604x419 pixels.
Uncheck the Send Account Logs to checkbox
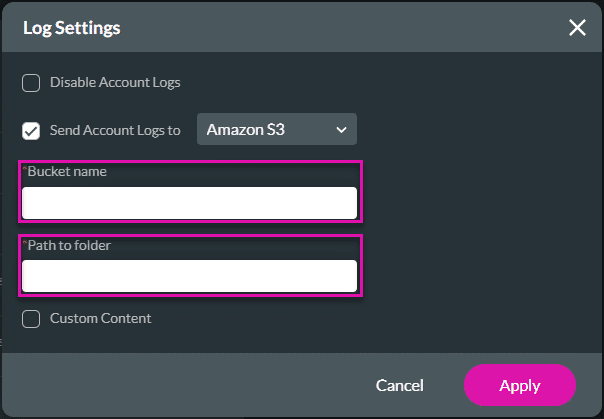click(x=31, y=130)
